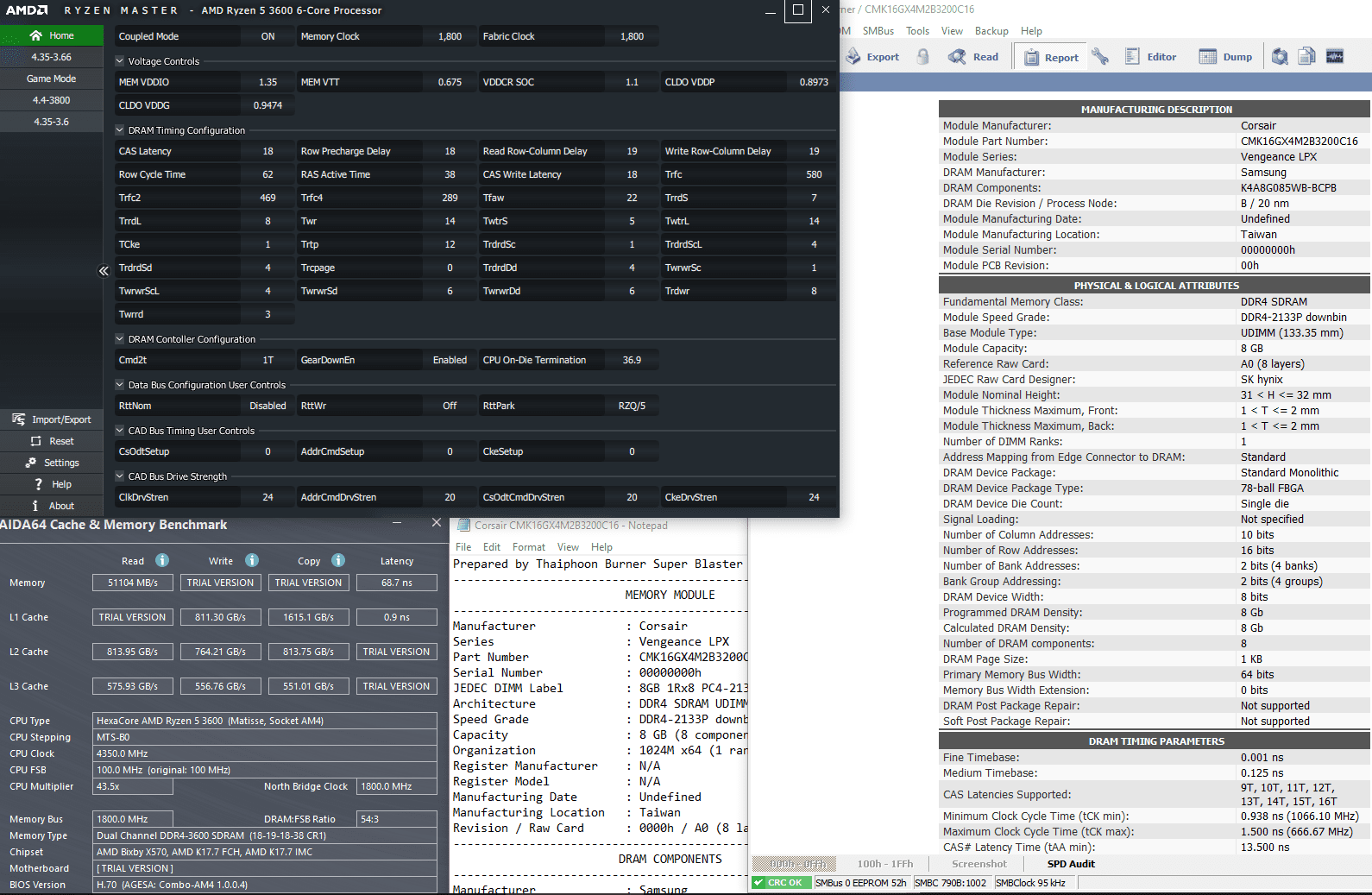Click copy documents icon in Thaiphoon toolbar

(x=1307, y=57)
